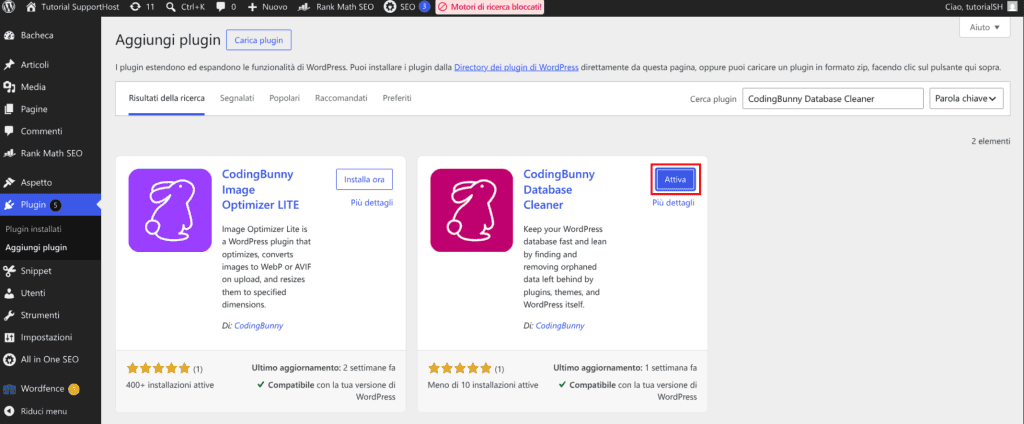Open the Parola chiave search type dropdown

click(x=966, y=99)
